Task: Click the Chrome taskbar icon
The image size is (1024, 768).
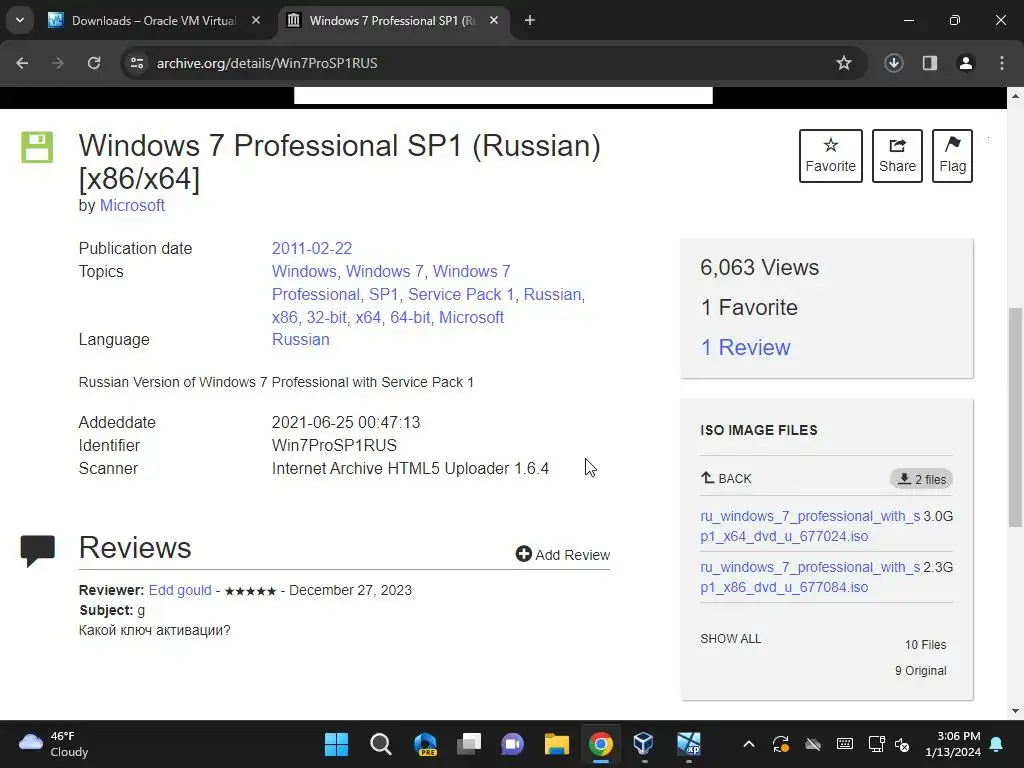Action: point(601,744)
